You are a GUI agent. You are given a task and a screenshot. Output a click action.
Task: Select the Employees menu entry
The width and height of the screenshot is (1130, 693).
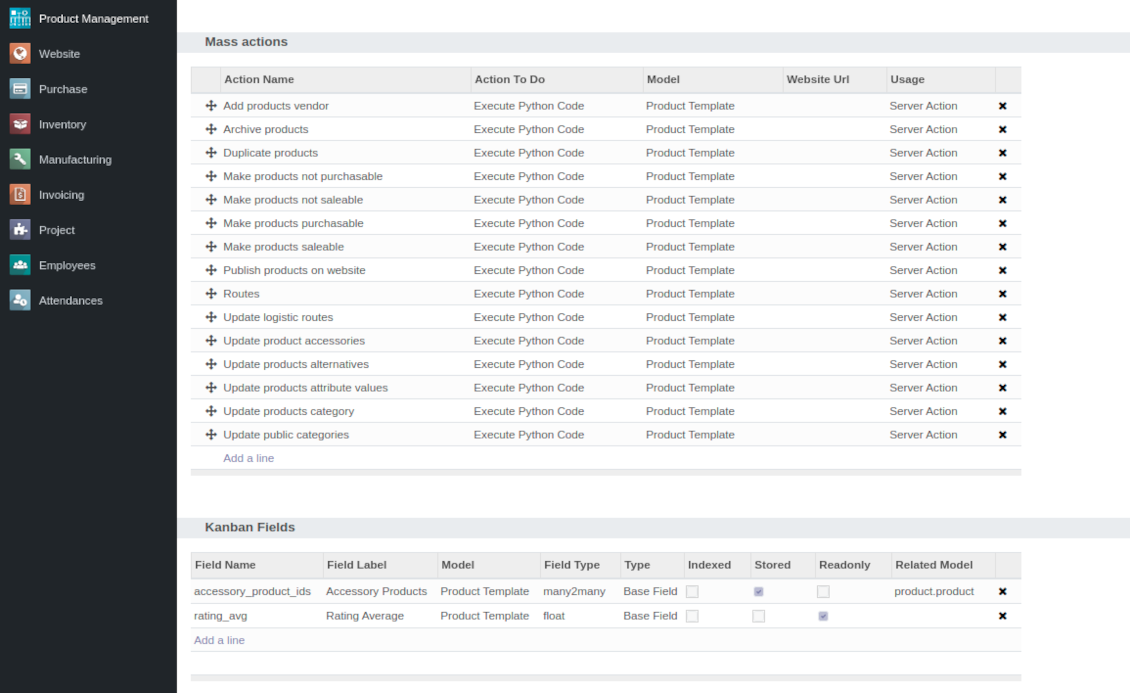(67, 266)
